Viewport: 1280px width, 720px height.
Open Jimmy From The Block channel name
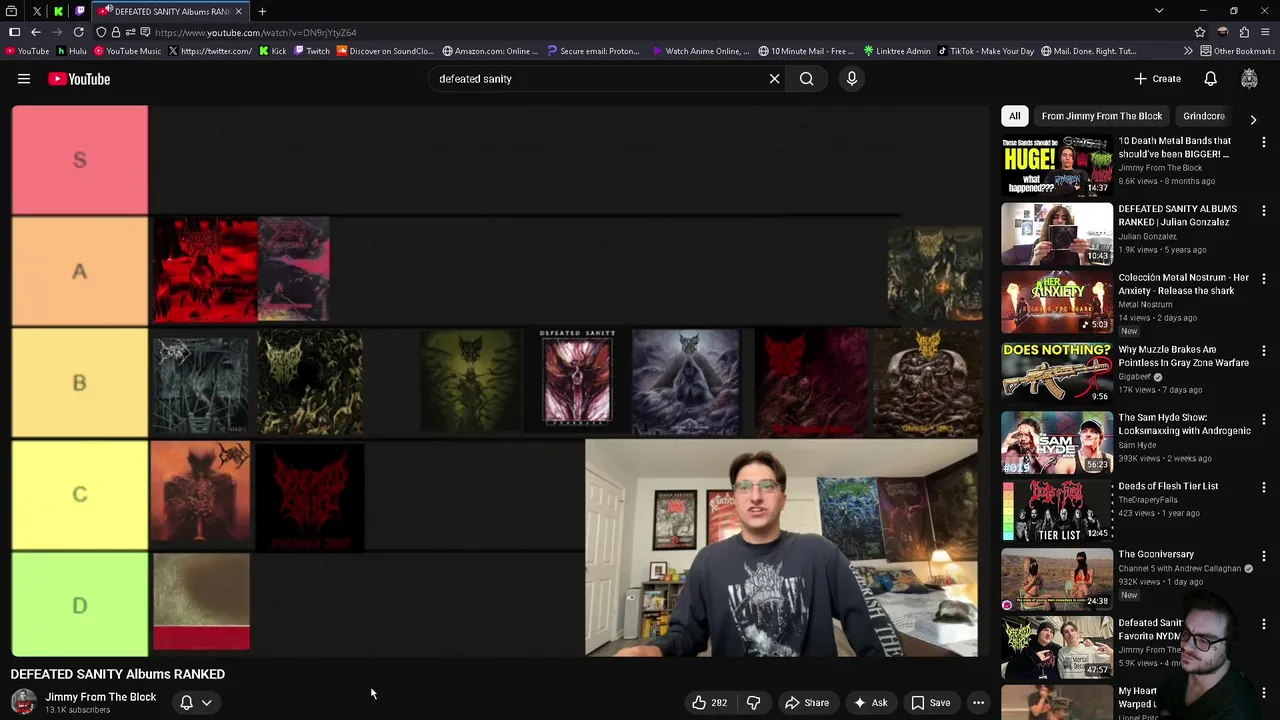pyautogui.click(x=100, y=697)
